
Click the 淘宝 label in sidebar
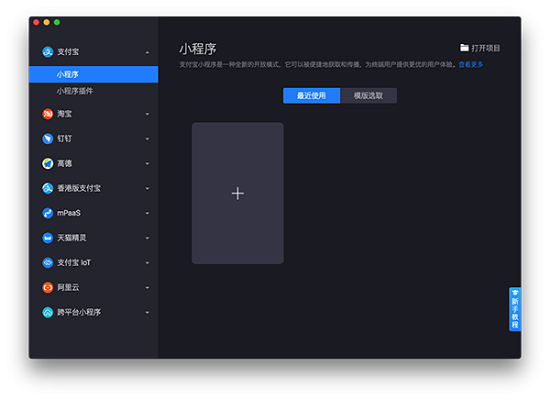65,114
